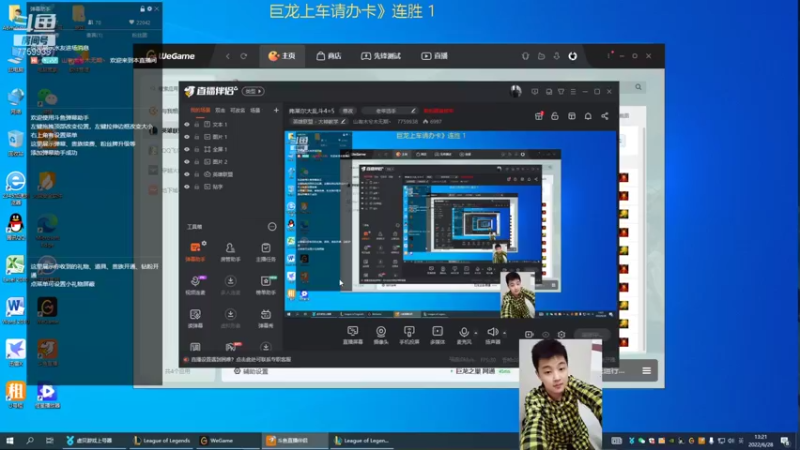This screenshot has height=450, width=800.
Task: Click the layout panel icon above preview
Action: [571, 116]
